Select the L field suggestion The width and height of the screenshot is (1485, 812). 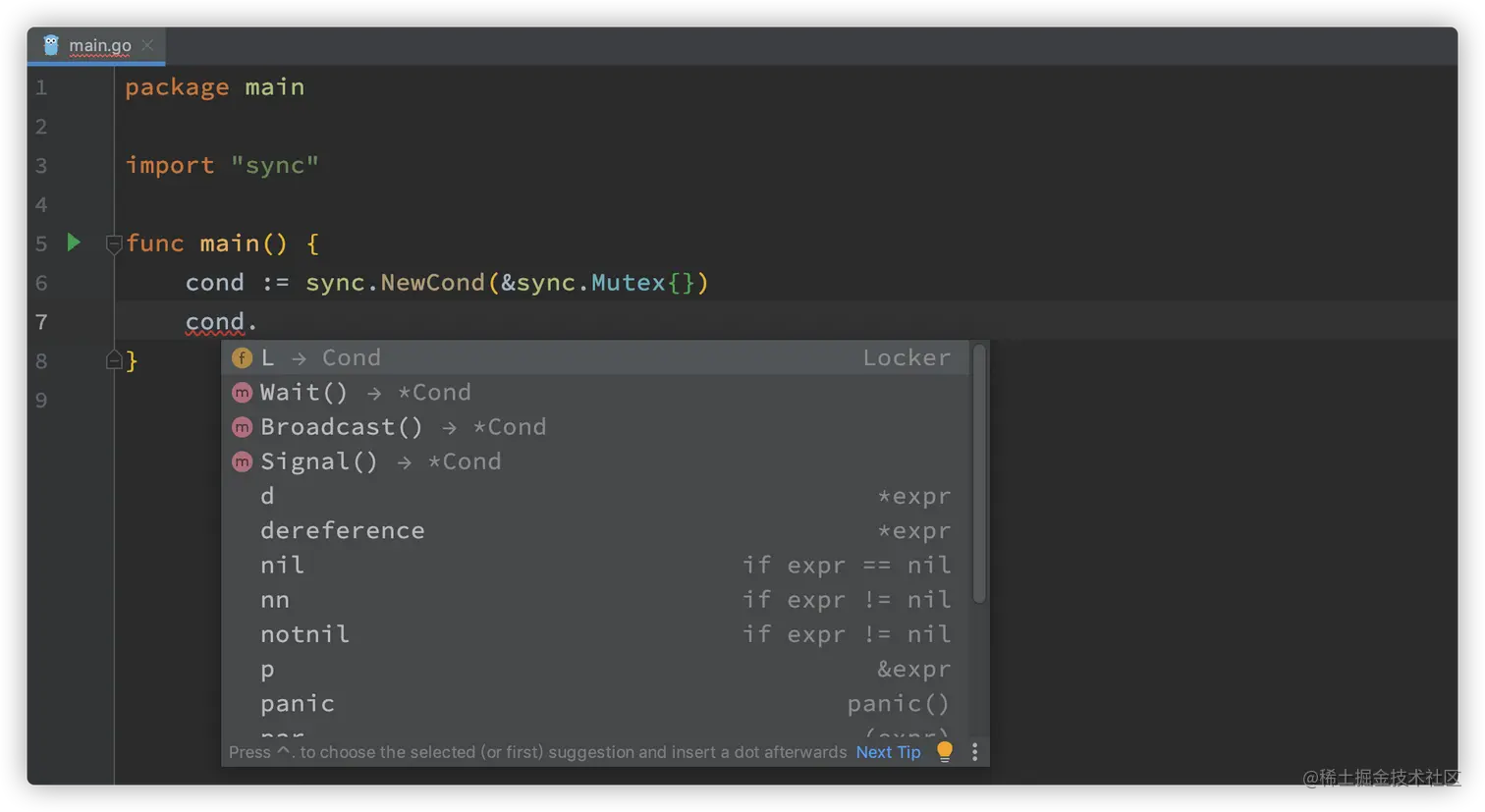coord(595,357)
